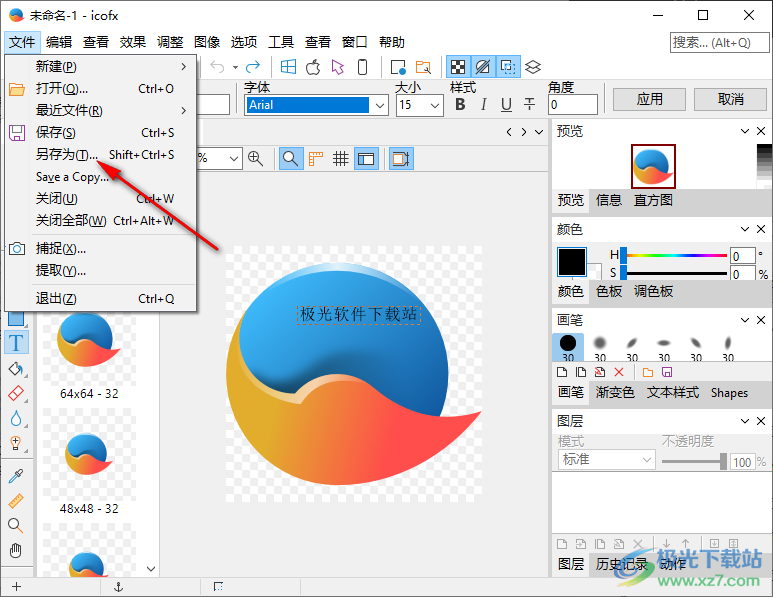Click 打开 menu item
The image size is (773, 597).
(x=102, y=89)
